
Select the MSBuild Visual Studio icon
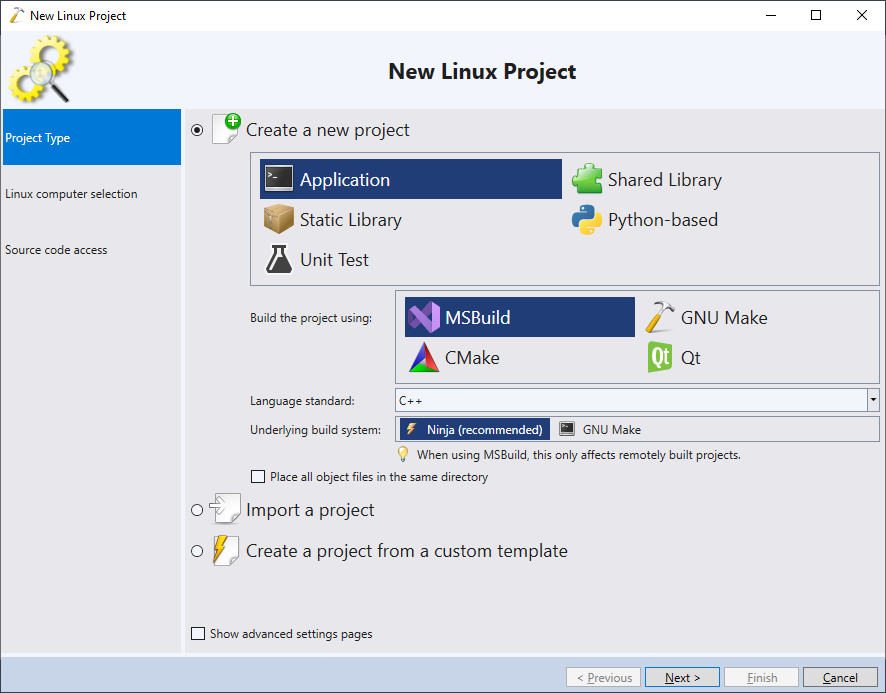[424, 317]
